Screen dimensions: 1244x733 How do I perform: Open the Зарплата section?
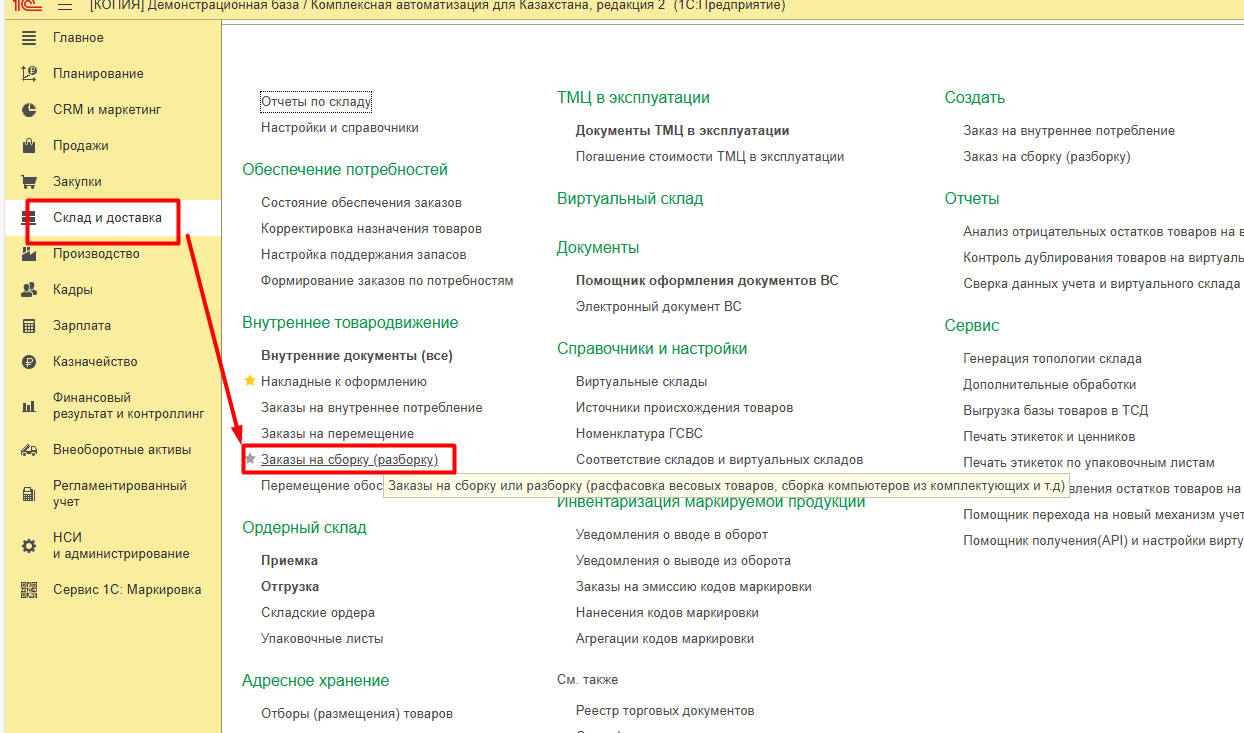[x=82, y=326]
